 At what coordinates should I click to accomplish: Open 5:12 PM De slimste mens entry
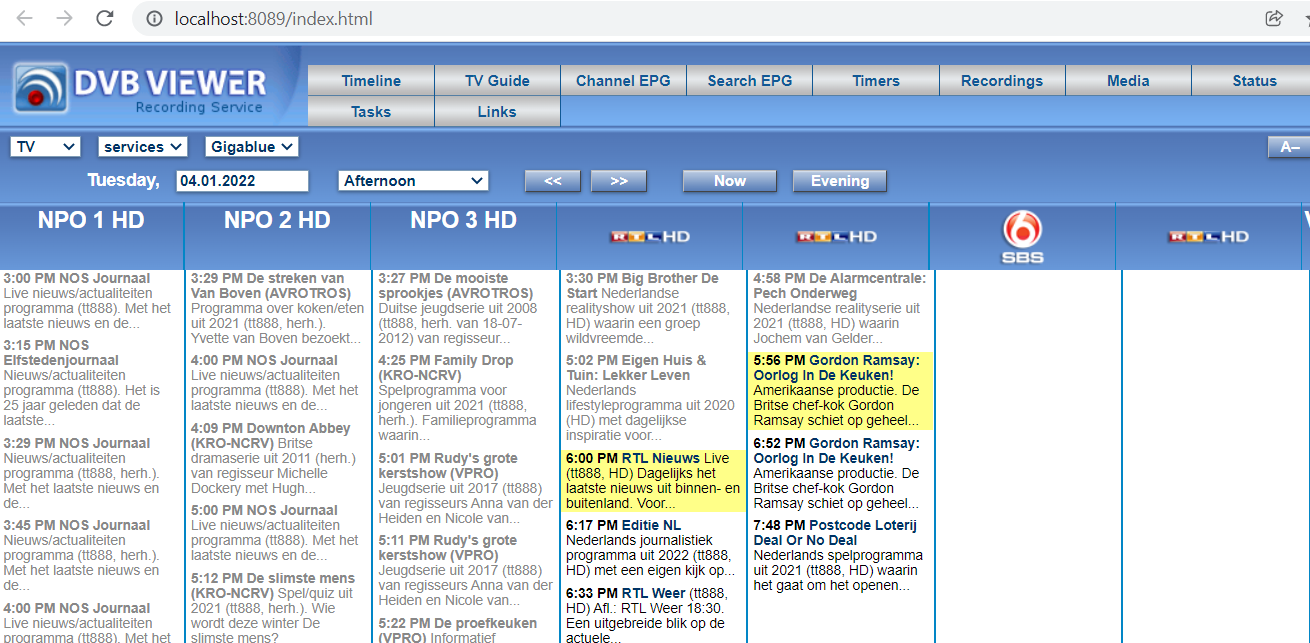tap(276, 608)
